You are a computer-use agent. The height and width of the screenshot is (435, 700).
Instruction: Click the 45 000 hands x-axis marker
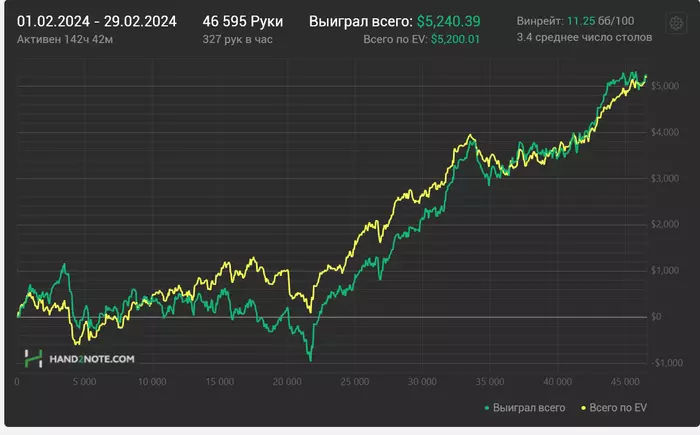pyautogui.click(x=625, y=382)
